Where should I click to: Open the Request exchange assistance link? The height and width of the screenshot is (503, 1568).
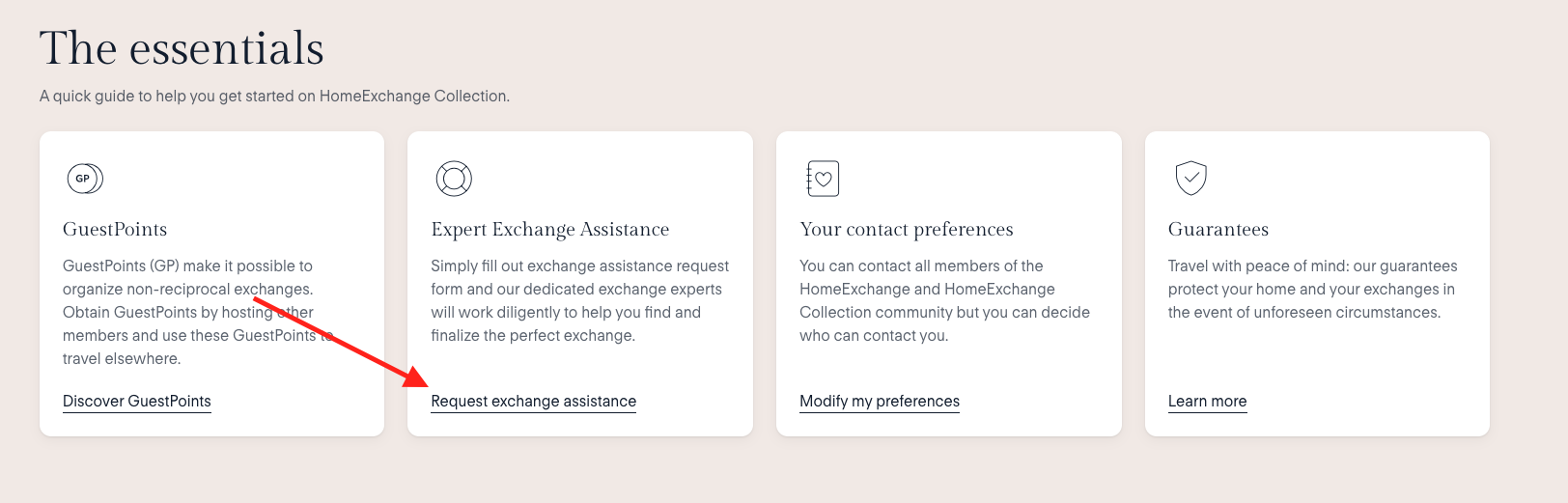pyautogui.click(x=533, y=401)
